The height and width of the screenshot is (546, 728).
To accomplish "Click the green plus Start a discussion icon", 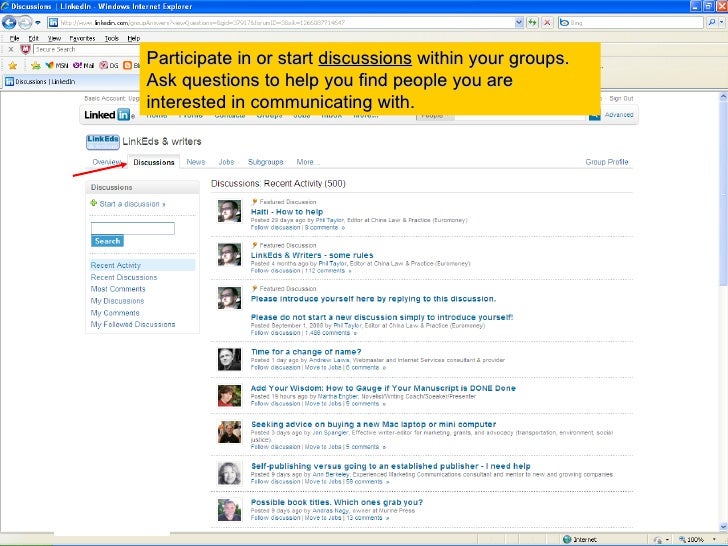I will [x=94, y=204].
